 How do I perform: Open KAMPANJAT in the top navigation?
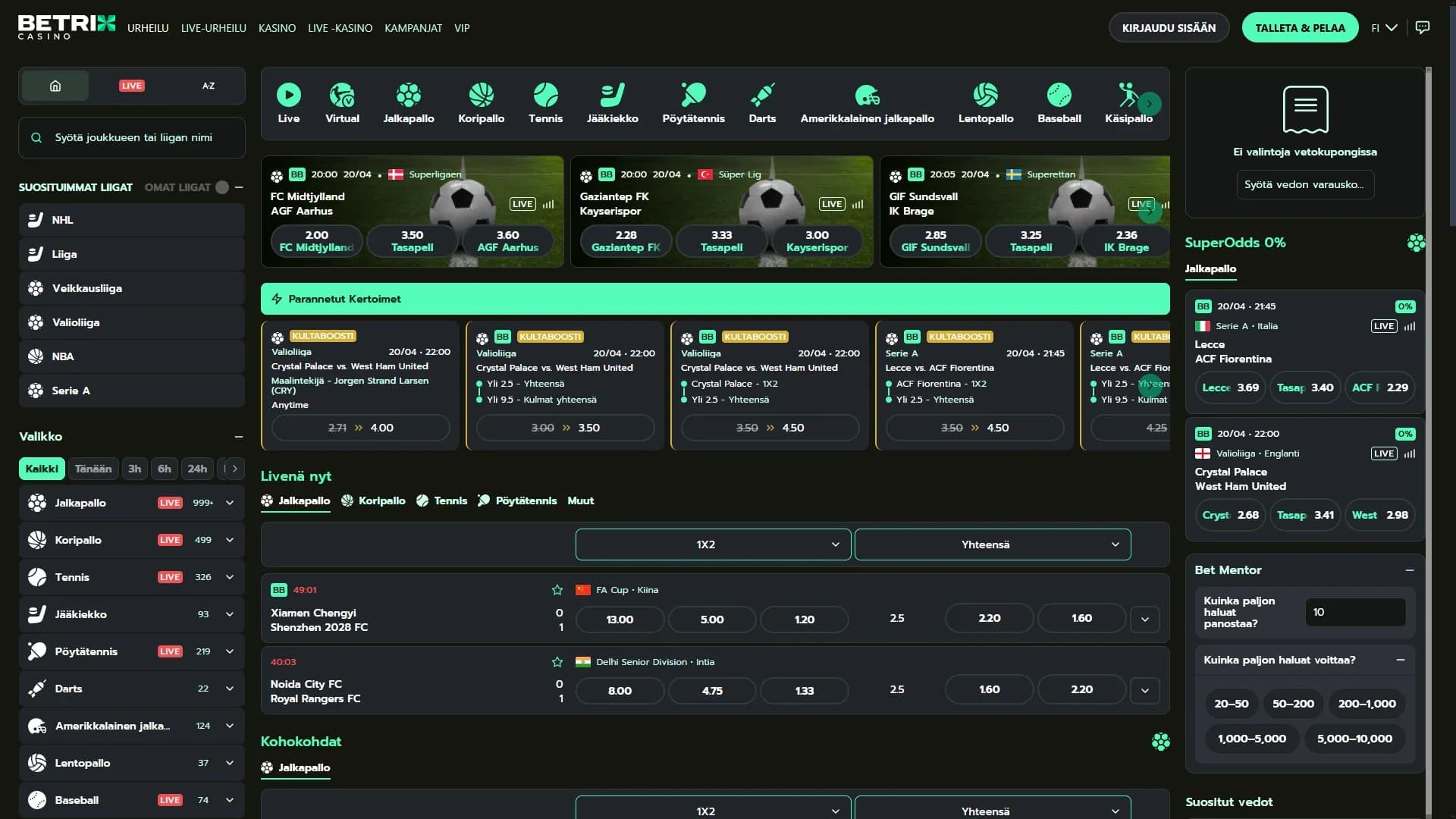413,28
